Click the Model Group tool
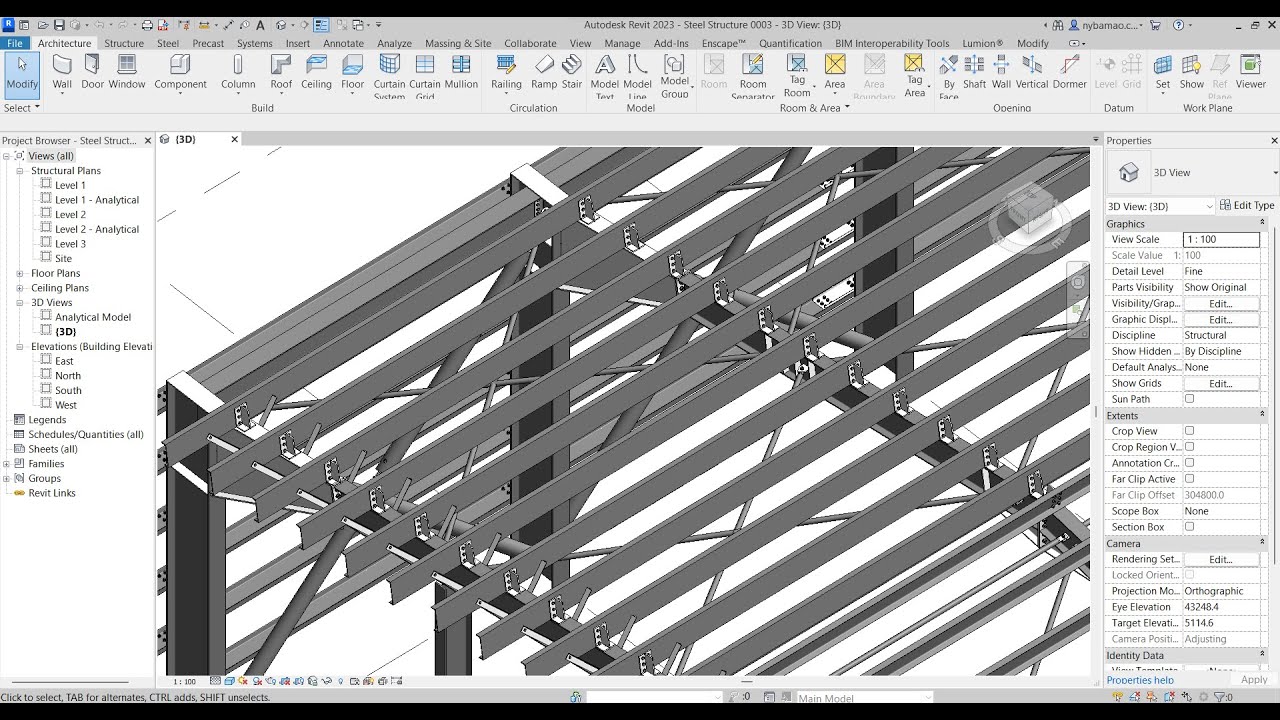Image resolution: width=1280 pixels, height=720 pixels. [x=675, y=77]
